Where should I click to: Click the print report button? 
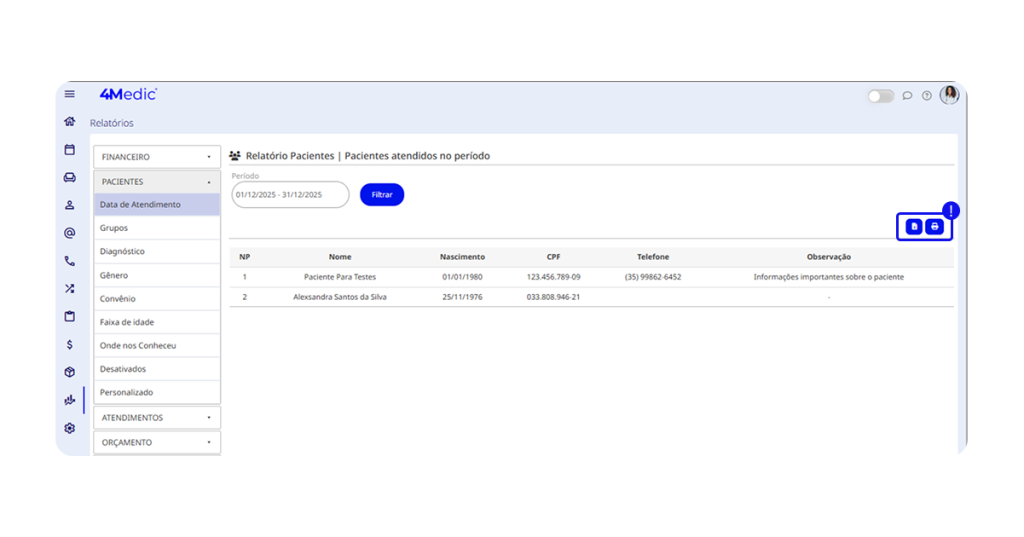(935, 227)
